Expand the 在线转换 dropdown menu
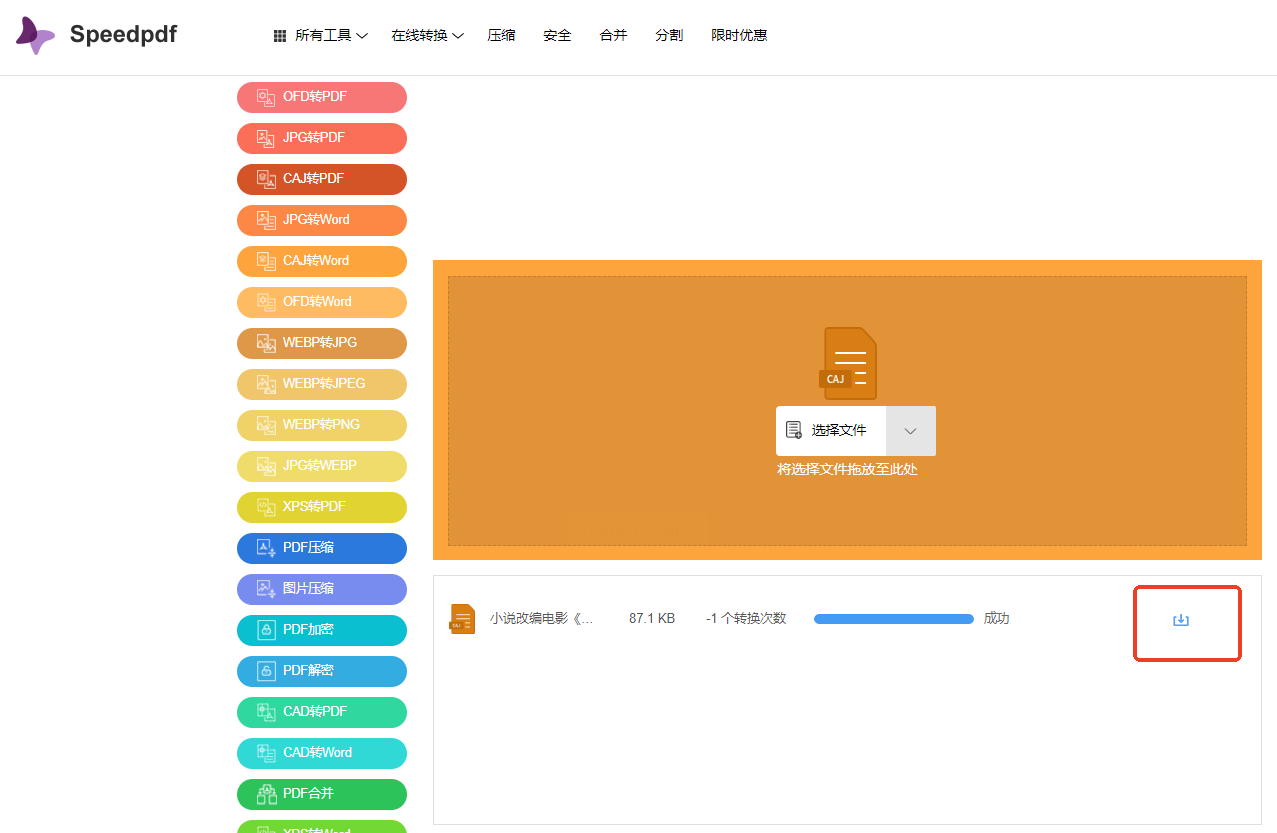Image resolution: width=1277 pixels, height=833 pixels. (427, 36)
